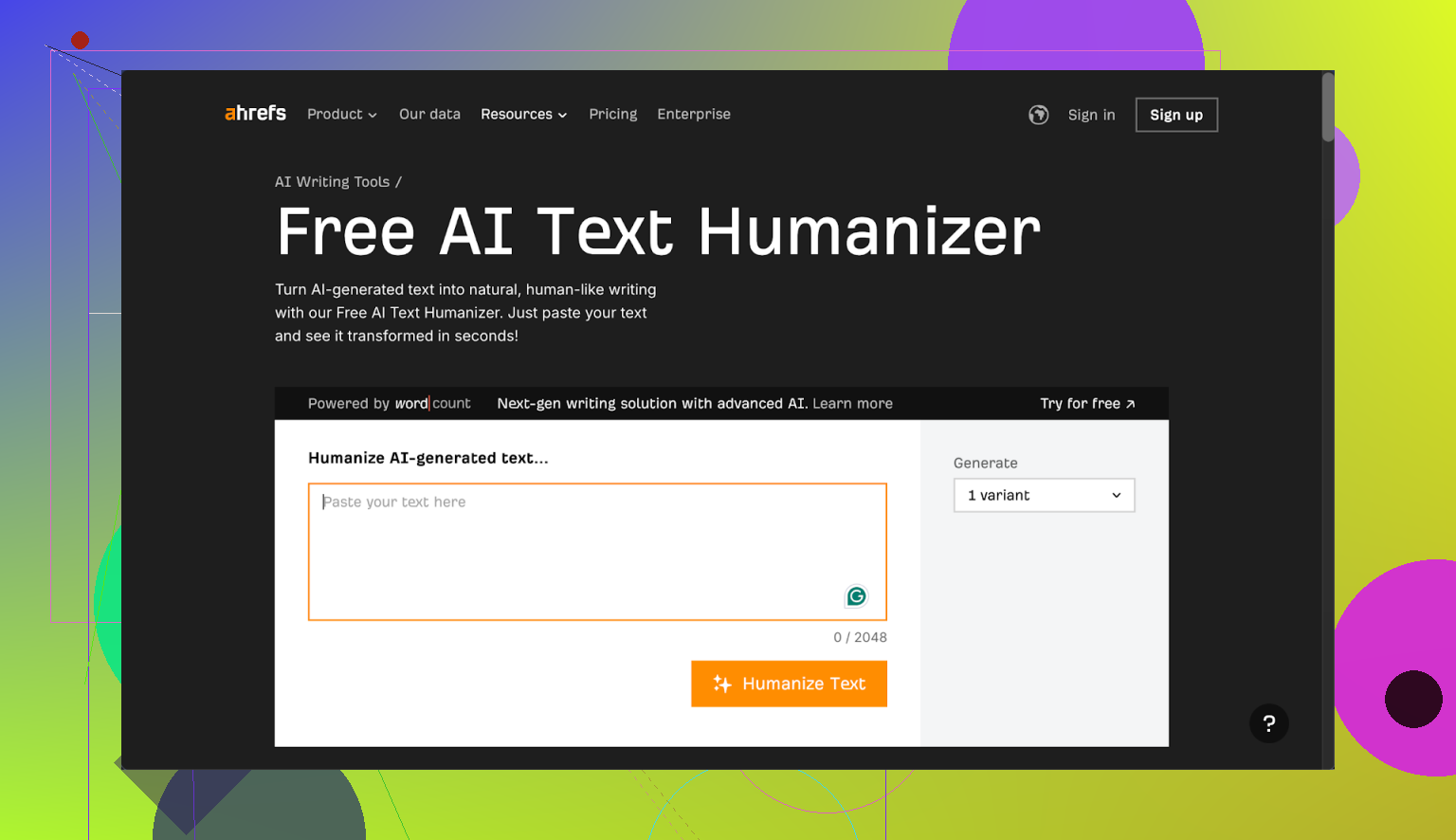Click the page's vertical scrollbar

(x=1328, y=109)
